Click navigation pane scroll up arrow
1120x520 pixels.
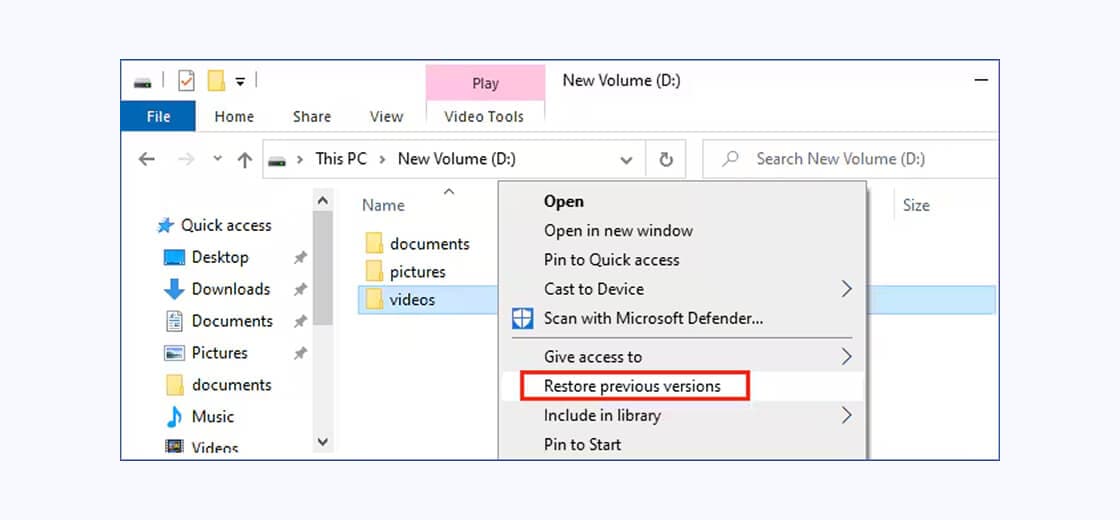(323, 201)
